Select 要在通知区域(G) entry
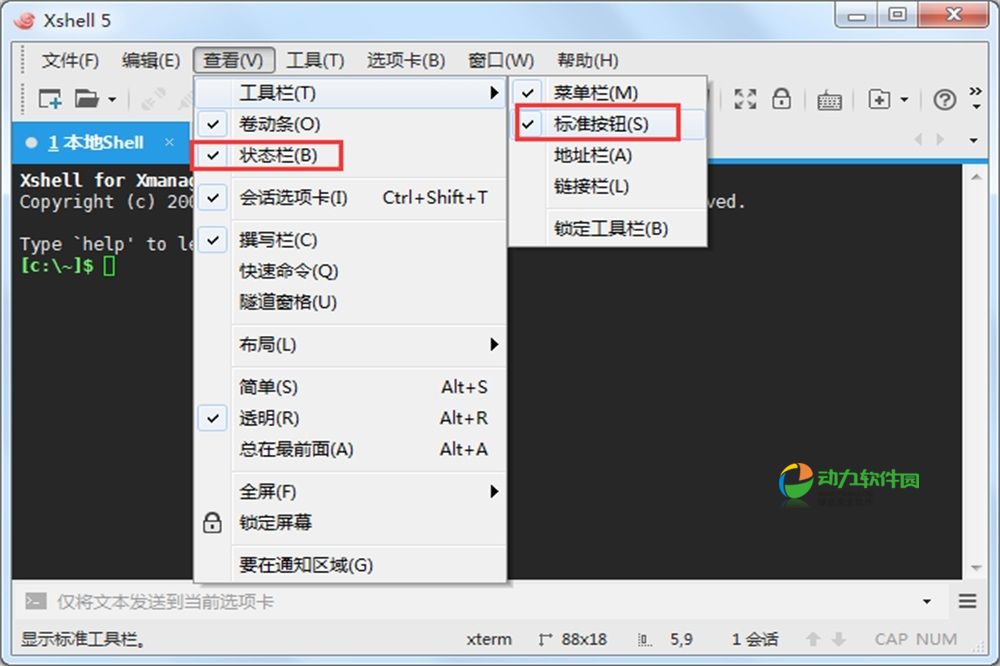The image size is (1000, 666). click(x=350, y=565)
